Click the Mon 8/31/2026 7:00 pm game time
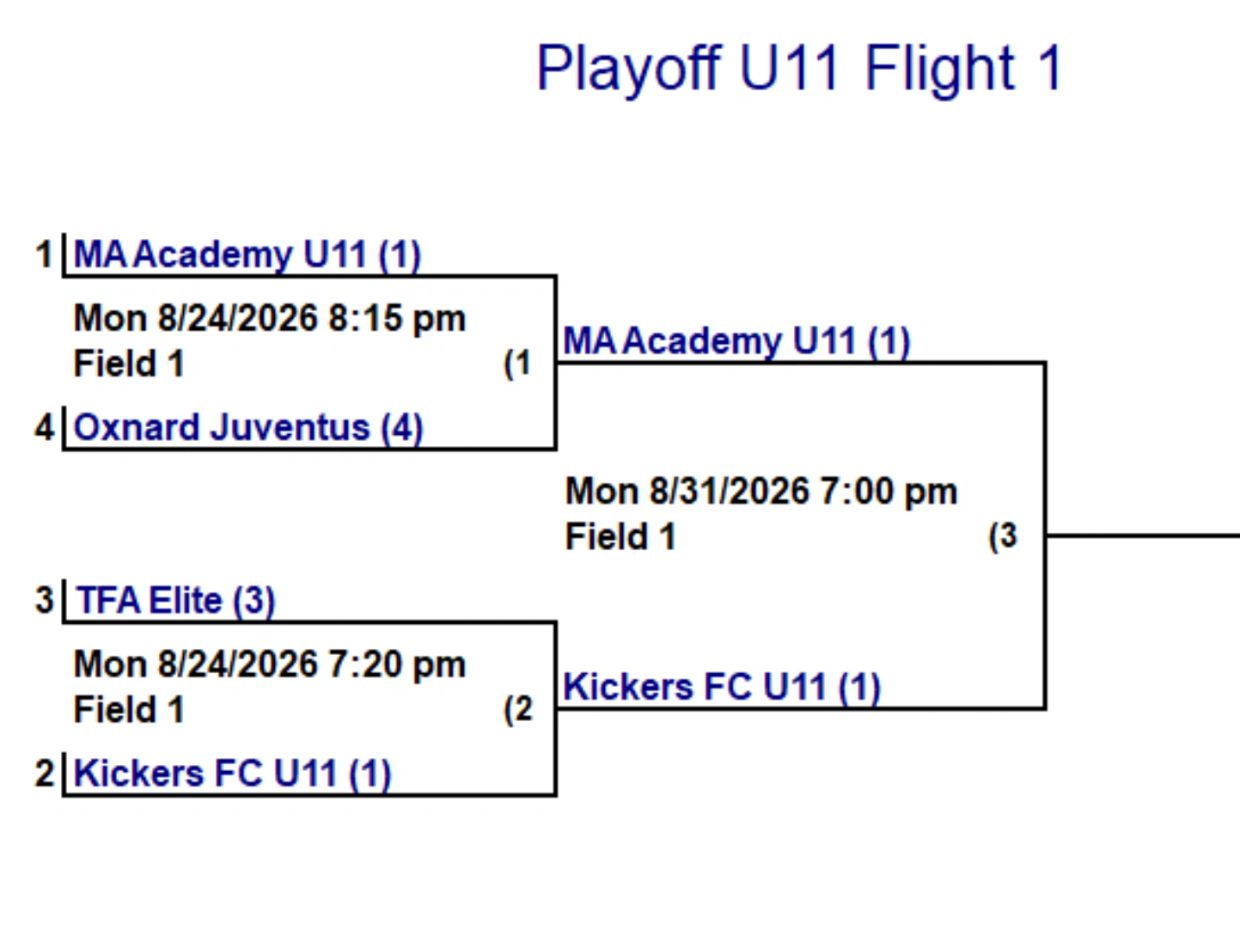 tap(761, 491)
